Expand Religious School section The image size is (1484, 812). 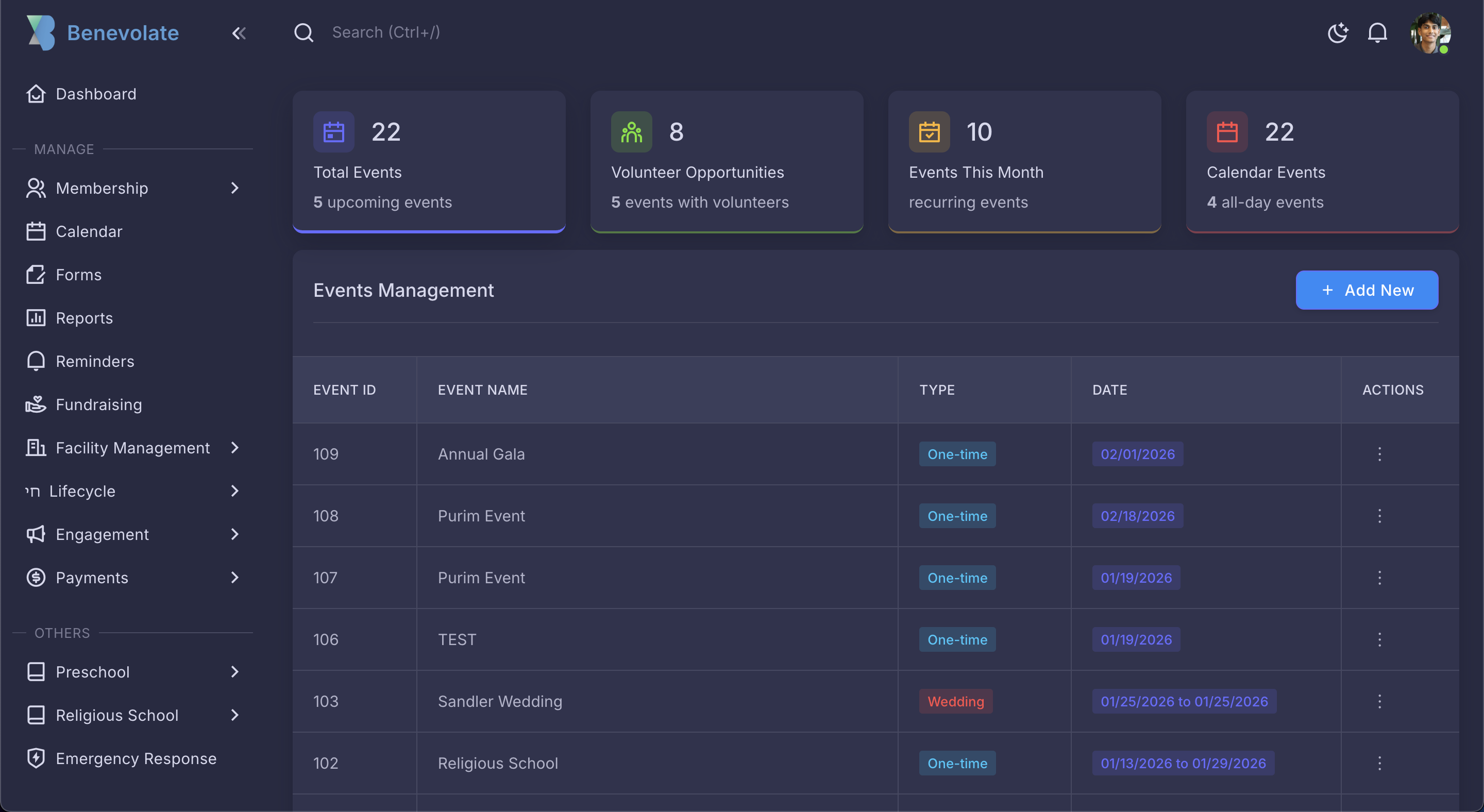234,715
